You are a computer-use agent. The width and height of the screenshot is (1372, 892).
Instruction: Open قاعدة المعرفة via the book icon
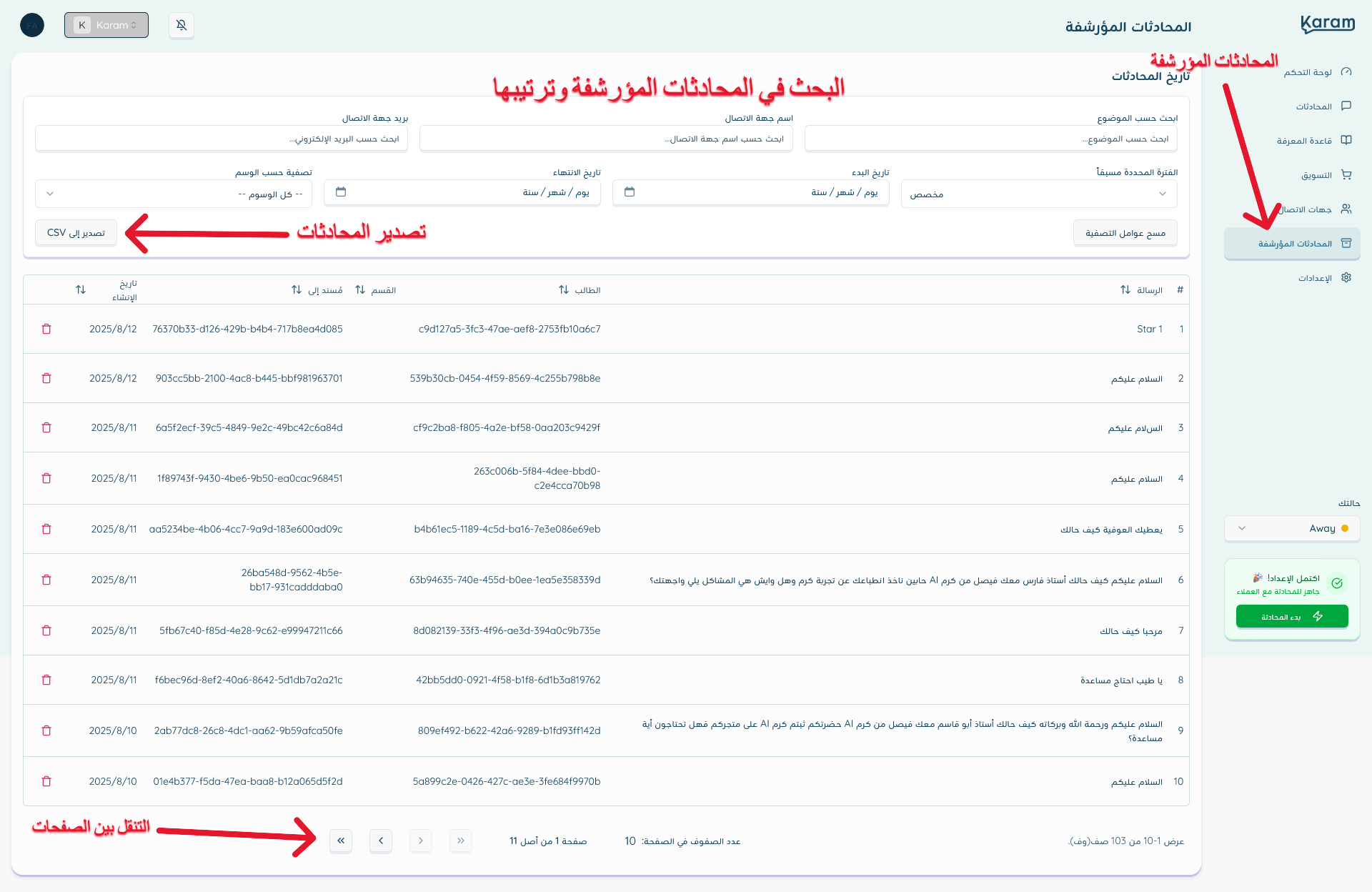[x=1347, y=140]
